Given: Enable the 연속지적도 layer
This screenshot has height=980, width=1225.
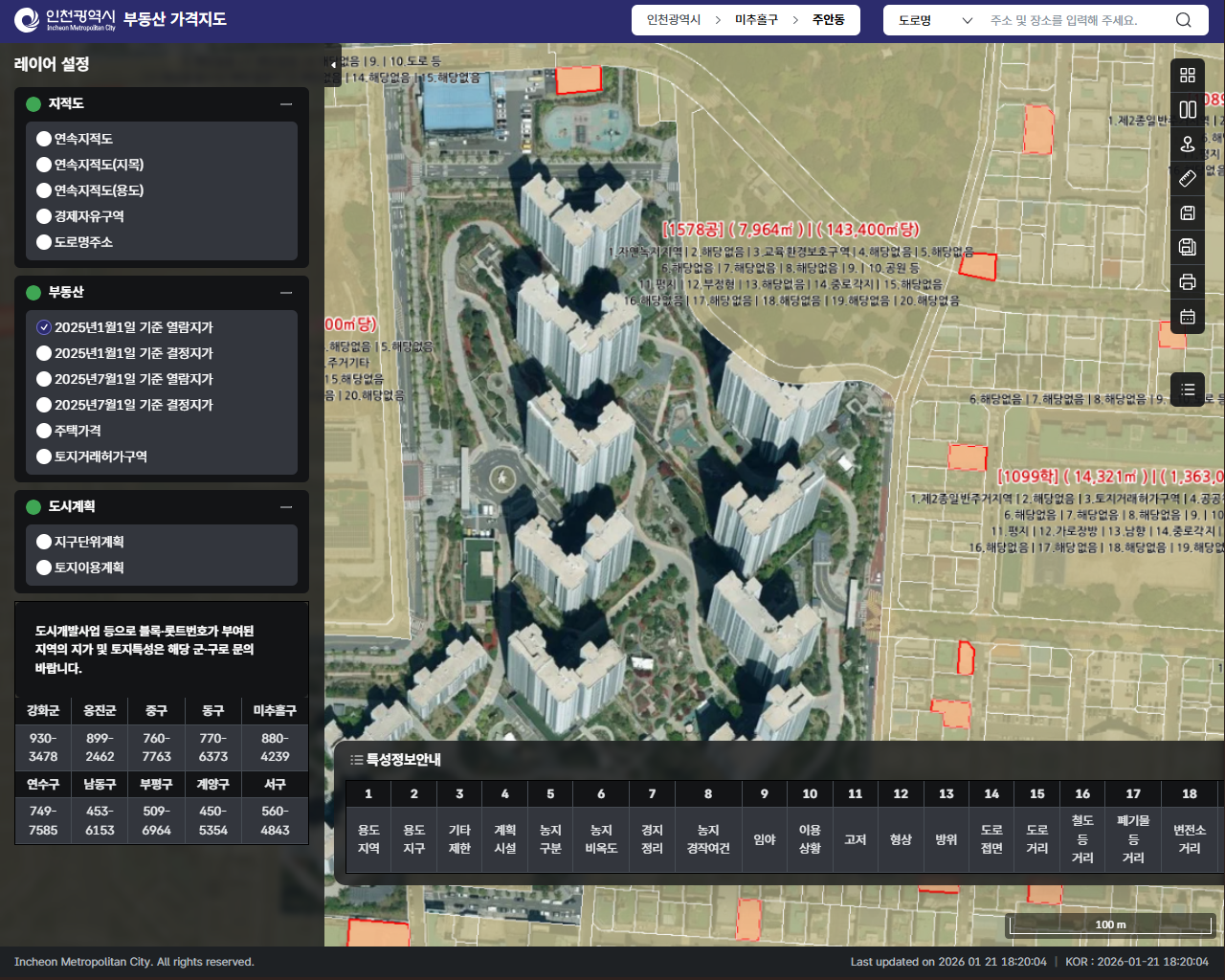Looking at the screenshot, I should click(44, 139).
